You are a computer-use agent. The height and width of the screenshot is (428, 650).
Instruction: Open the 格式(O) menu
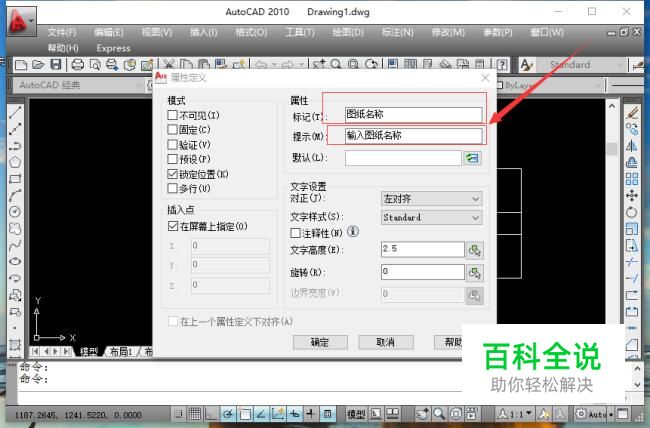251,32
